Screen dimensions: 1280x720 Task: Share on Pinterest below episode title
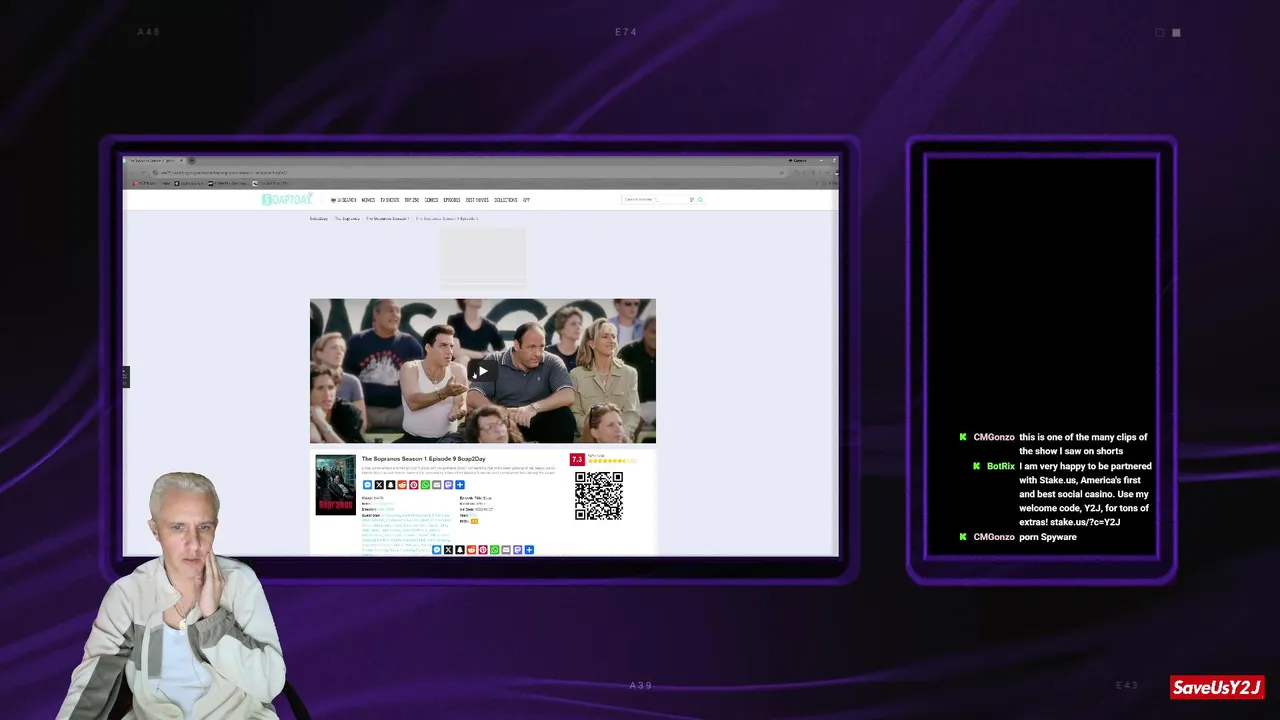413,485
